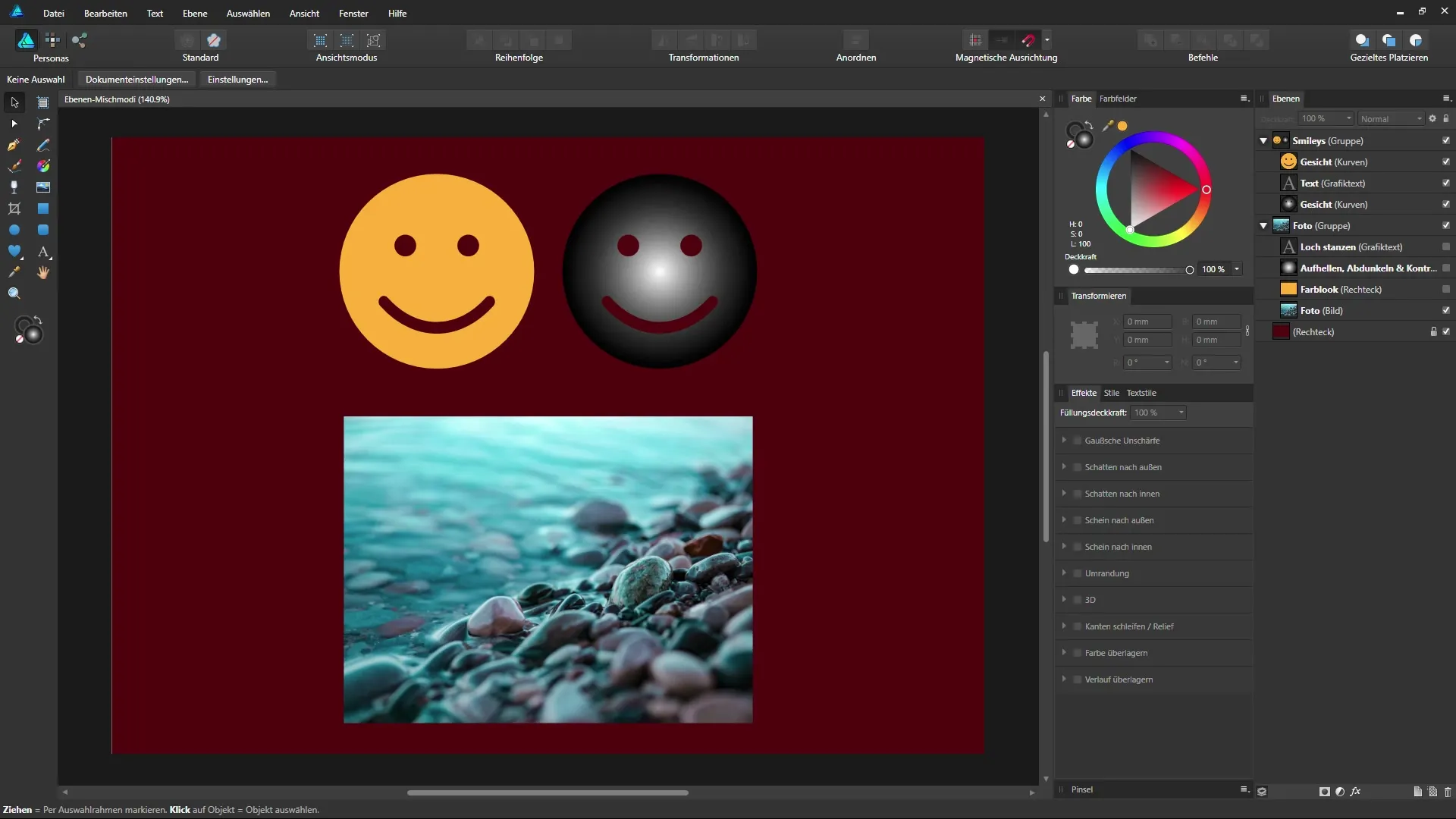Screen dimensions: 1456x819
Task: Add a new layer with page icon
Action: 1417,791
